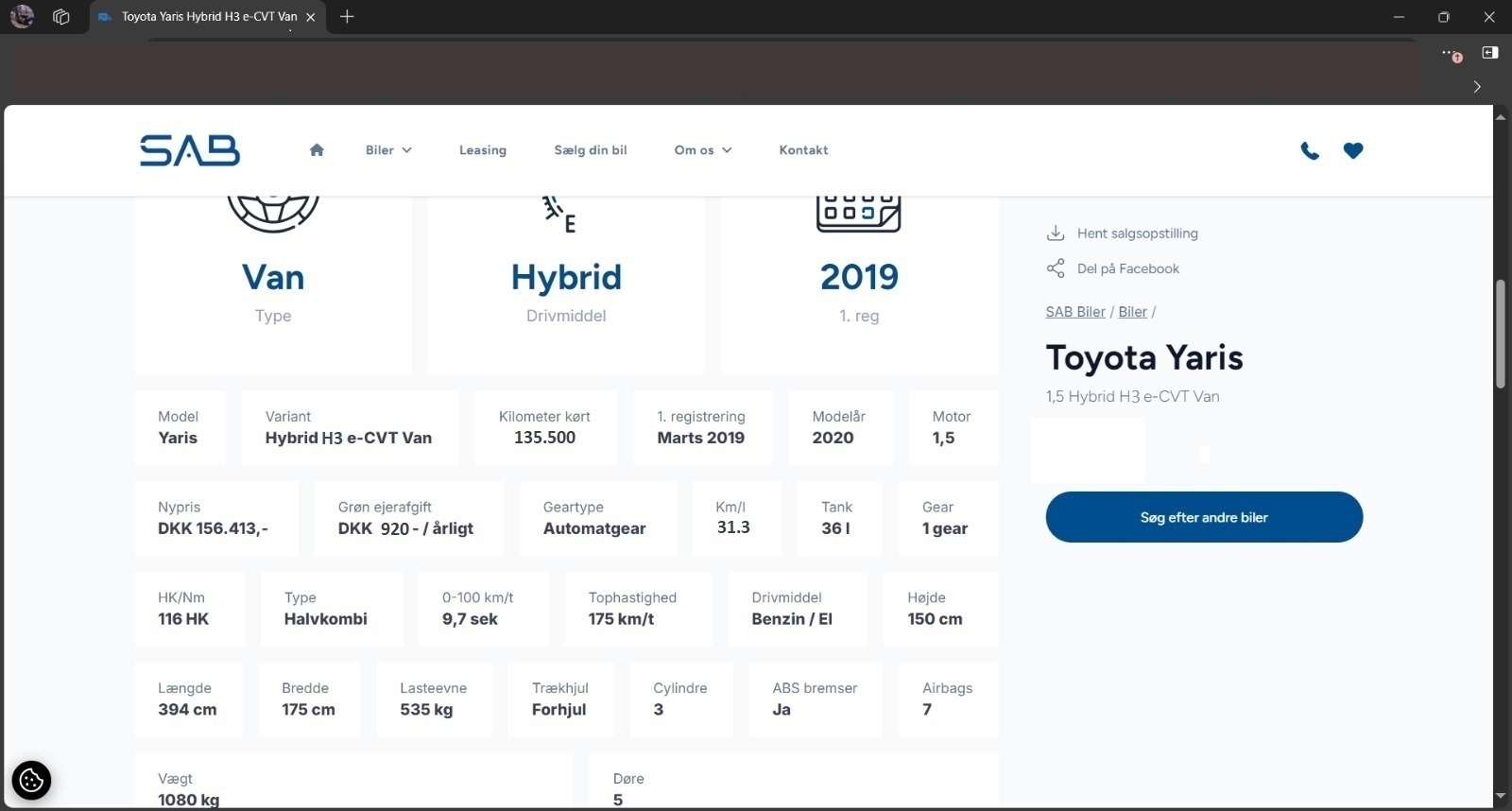Click the Biler breadcrumb link
Screen dimensions: 1512x811
(x=1132, y=312)
